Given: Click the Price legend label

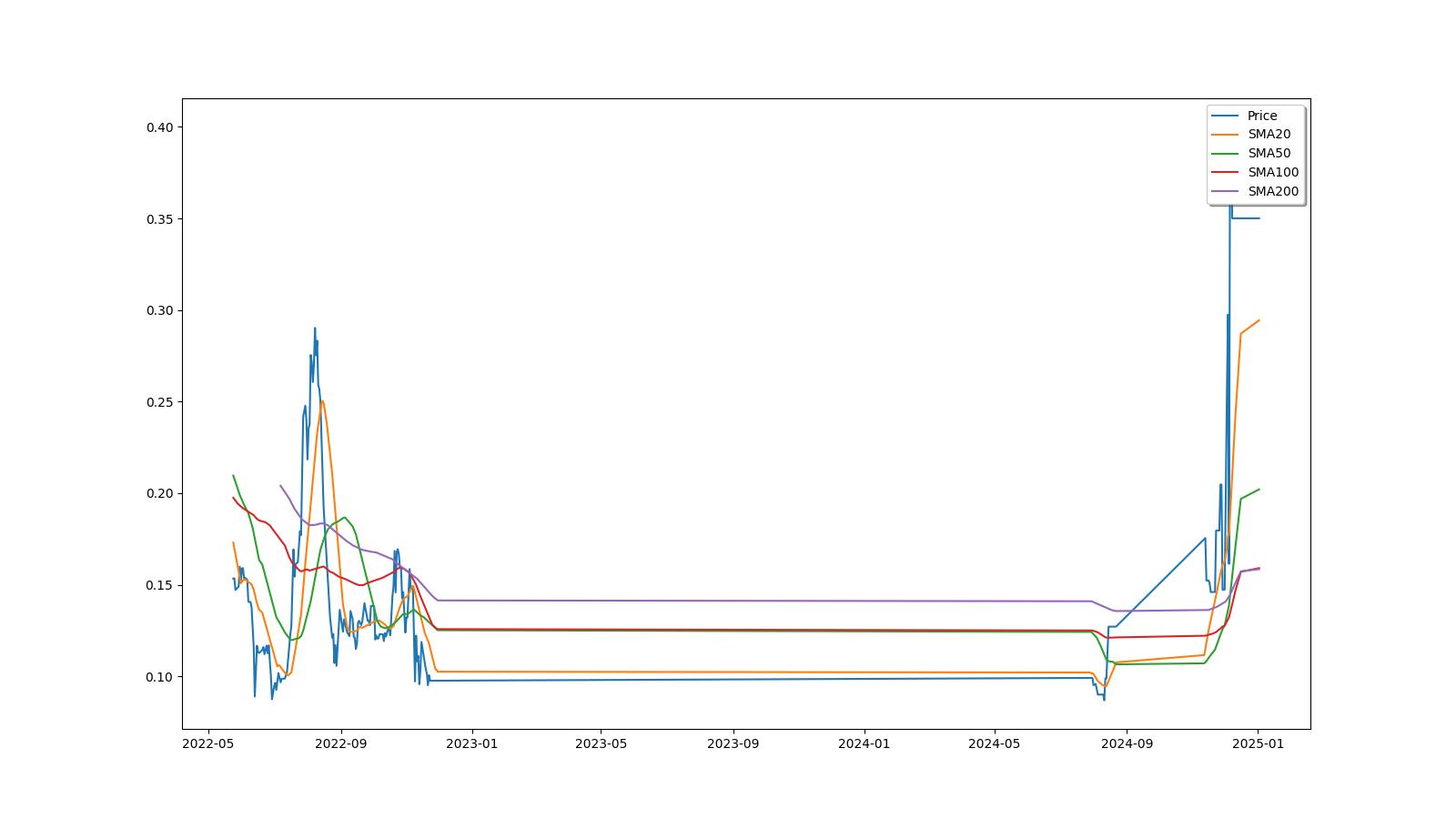Looking at the screenshot, I should (x=1262, y=116).
